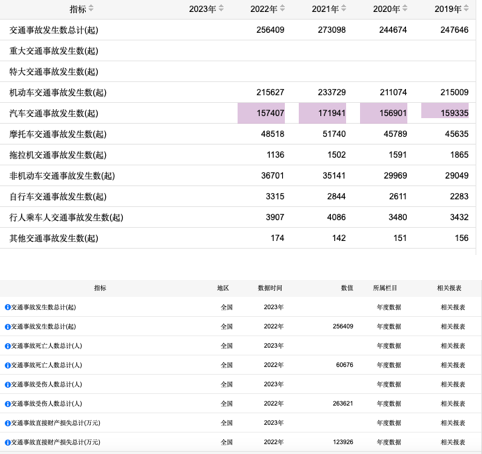Sort by the 2023年 column arrows
This screenshot has height=454, width=482.
click(x=221, y=8)
